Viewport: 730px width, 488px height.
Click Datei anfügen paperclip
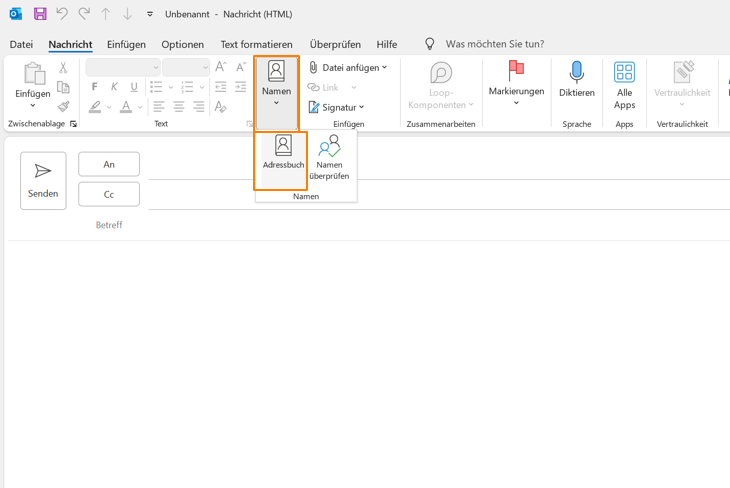(x=344, y=68)
